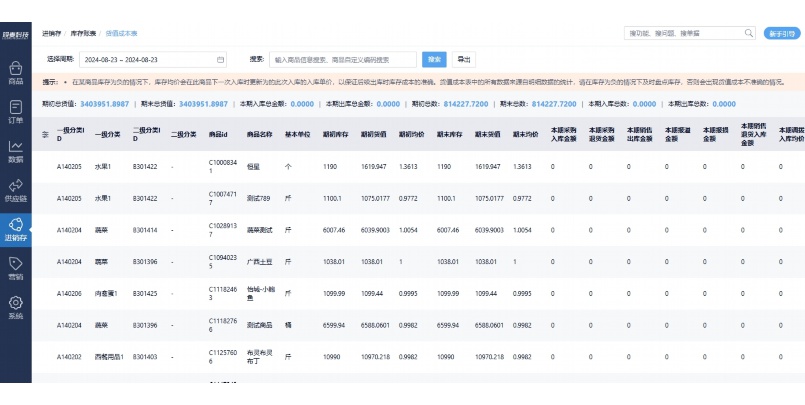Open the 订单 section in the sidebar
The width and height of the screenshot is (805, 405).
click(15, 112)
